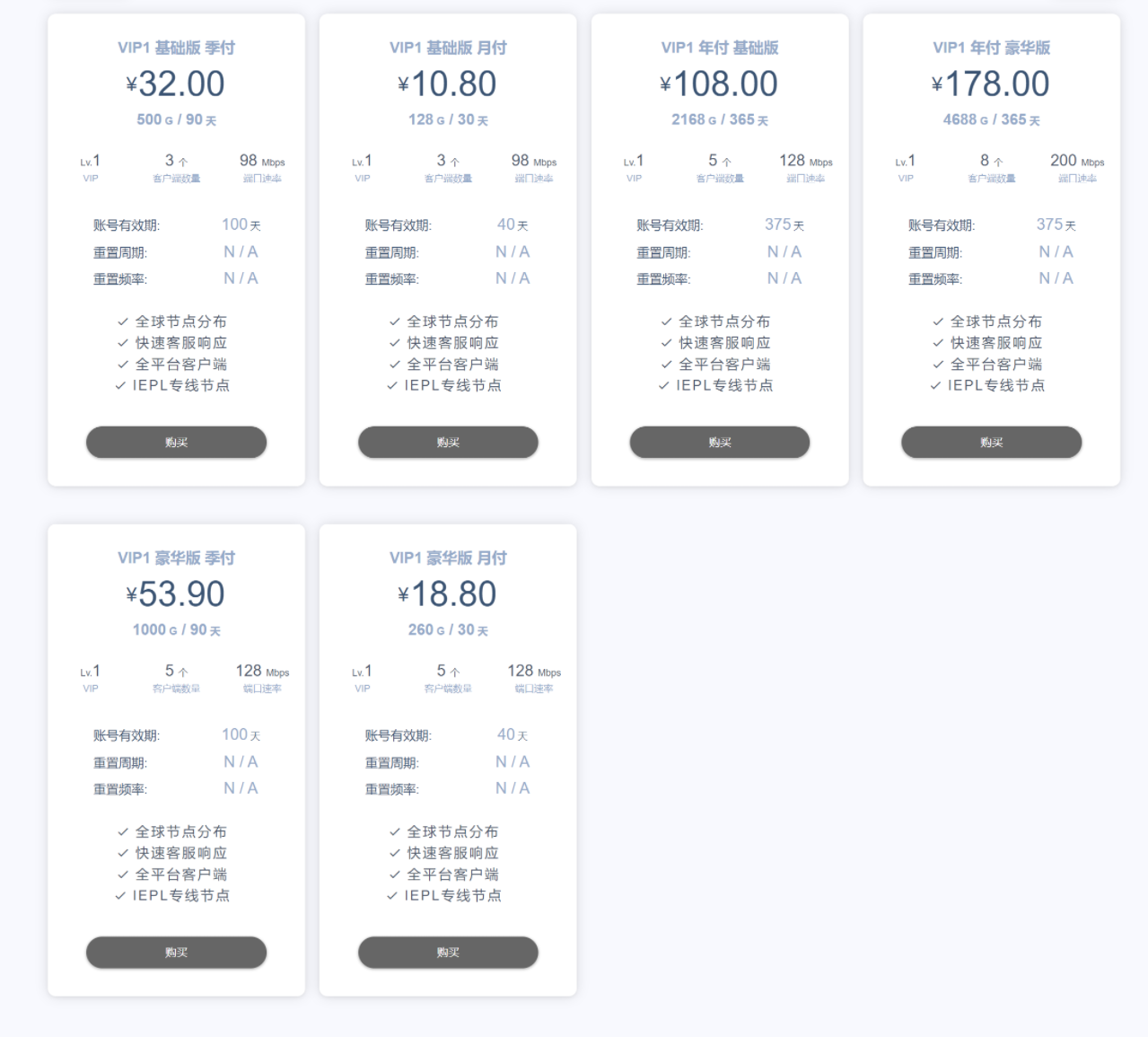Image resolution: width=1148 pixels, height=1037 pixels.
Task: Click IEPL专线节点 checkmark in 基础版 月付 card
Action: pos(392,386)
